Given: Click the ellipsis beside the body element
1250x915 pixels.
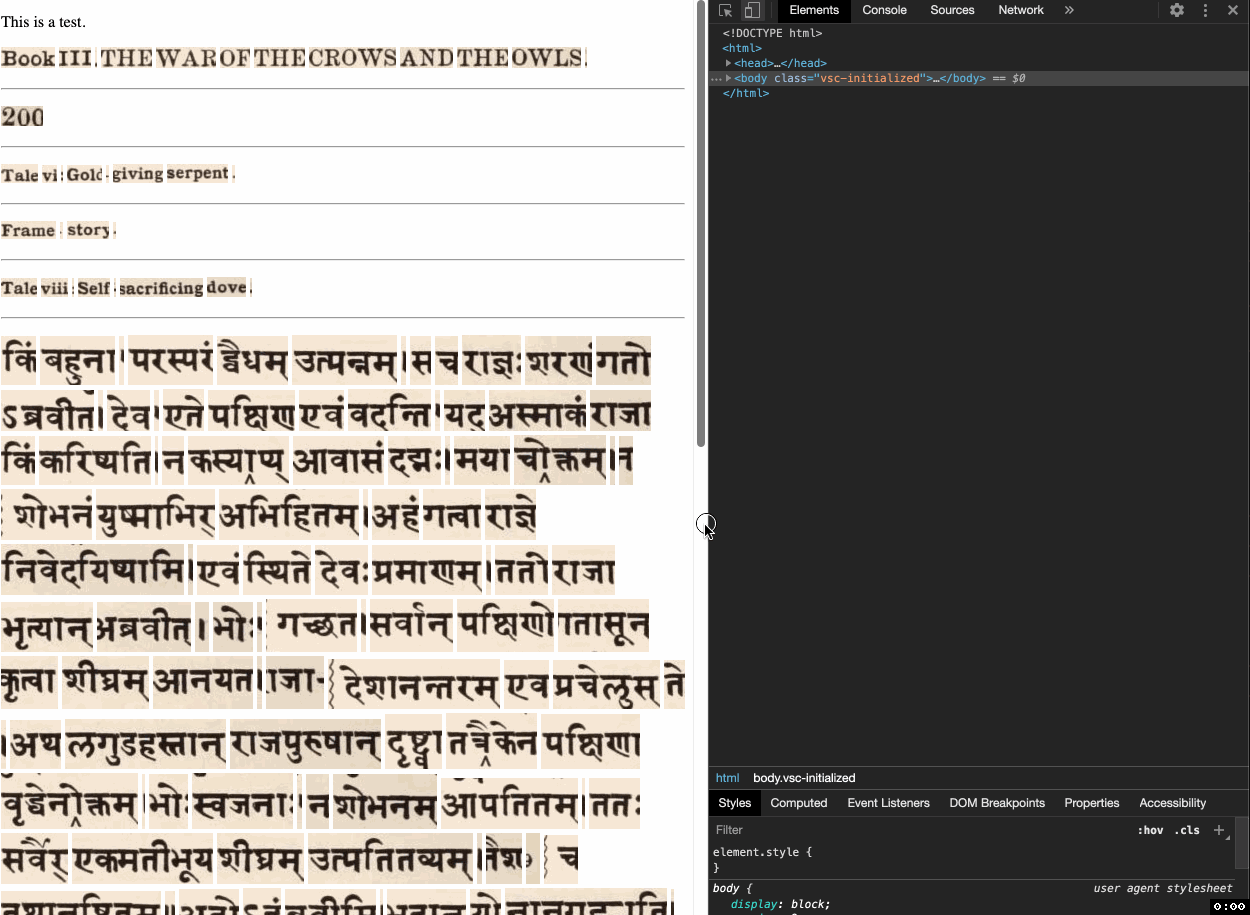Looking at the screenshot, I should pos(715,78).
